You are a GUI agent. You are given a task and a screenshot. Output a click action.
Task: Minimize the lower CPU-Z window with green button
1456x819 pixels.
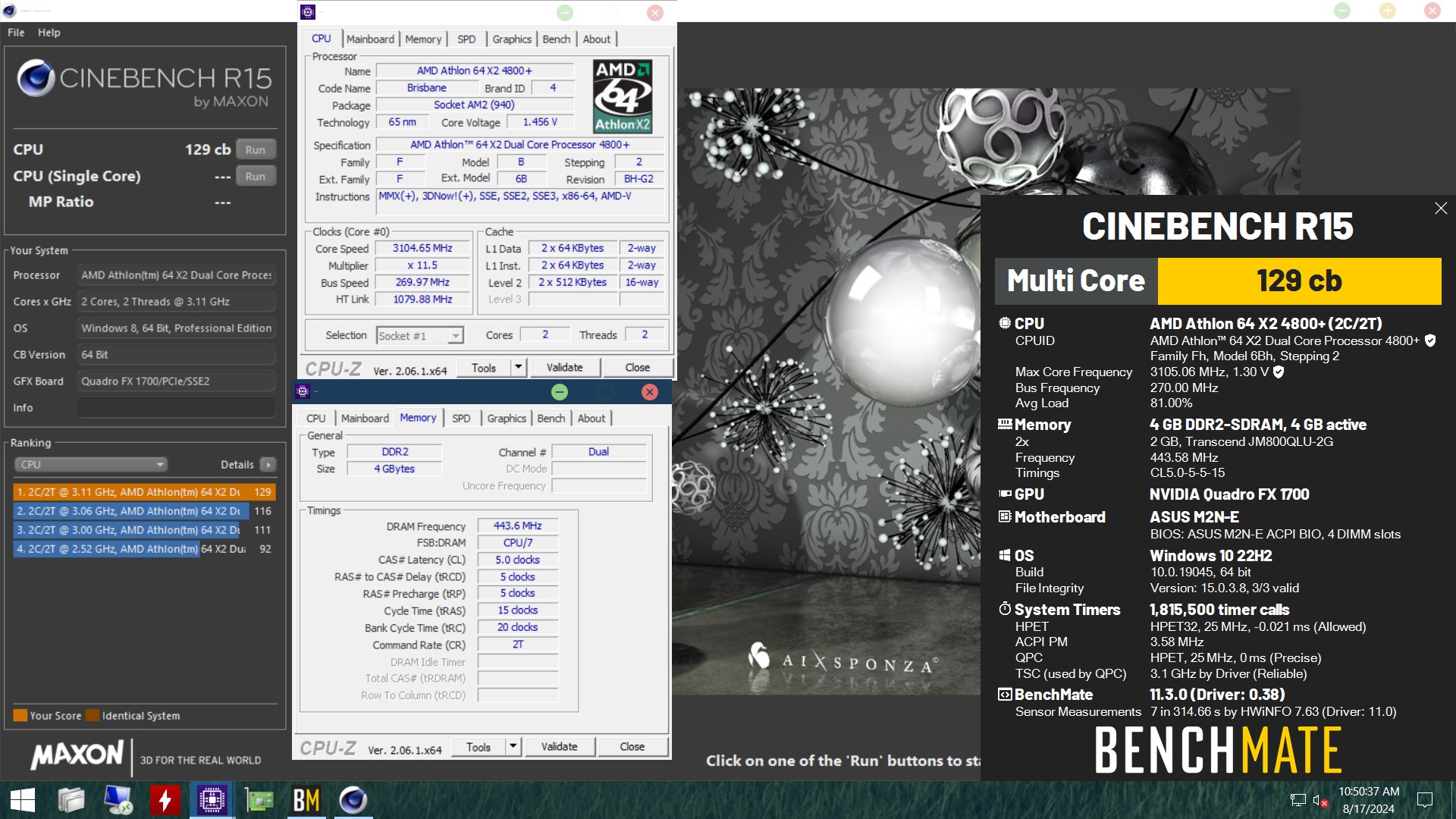tap(560, 391)
